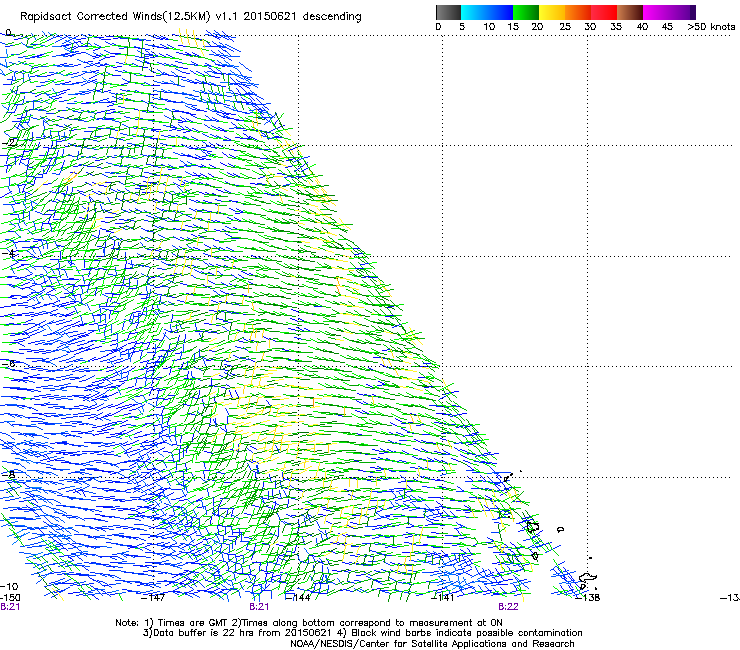740x650 pixels.
Task: Click the dark purple 45-50 knots legend swatch
Action: pos(682,12)
